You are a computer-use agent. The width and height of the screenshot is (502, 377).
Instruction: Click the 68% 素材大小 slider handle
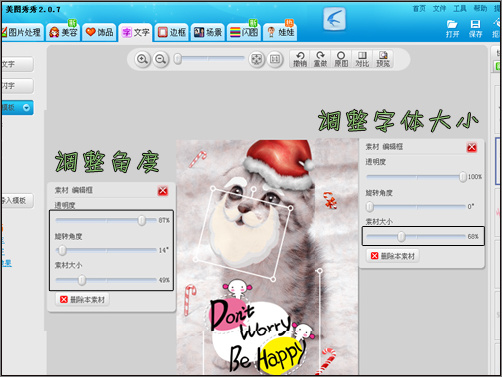401,236
